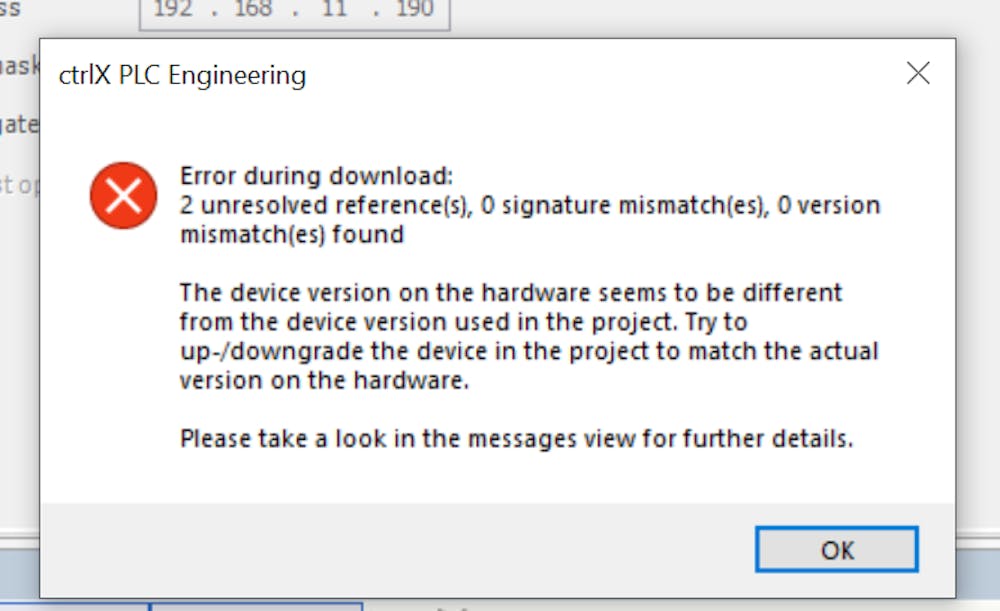1000x611 pixels.
Task: Click the ss label at top left
Action: pos(8,10)
